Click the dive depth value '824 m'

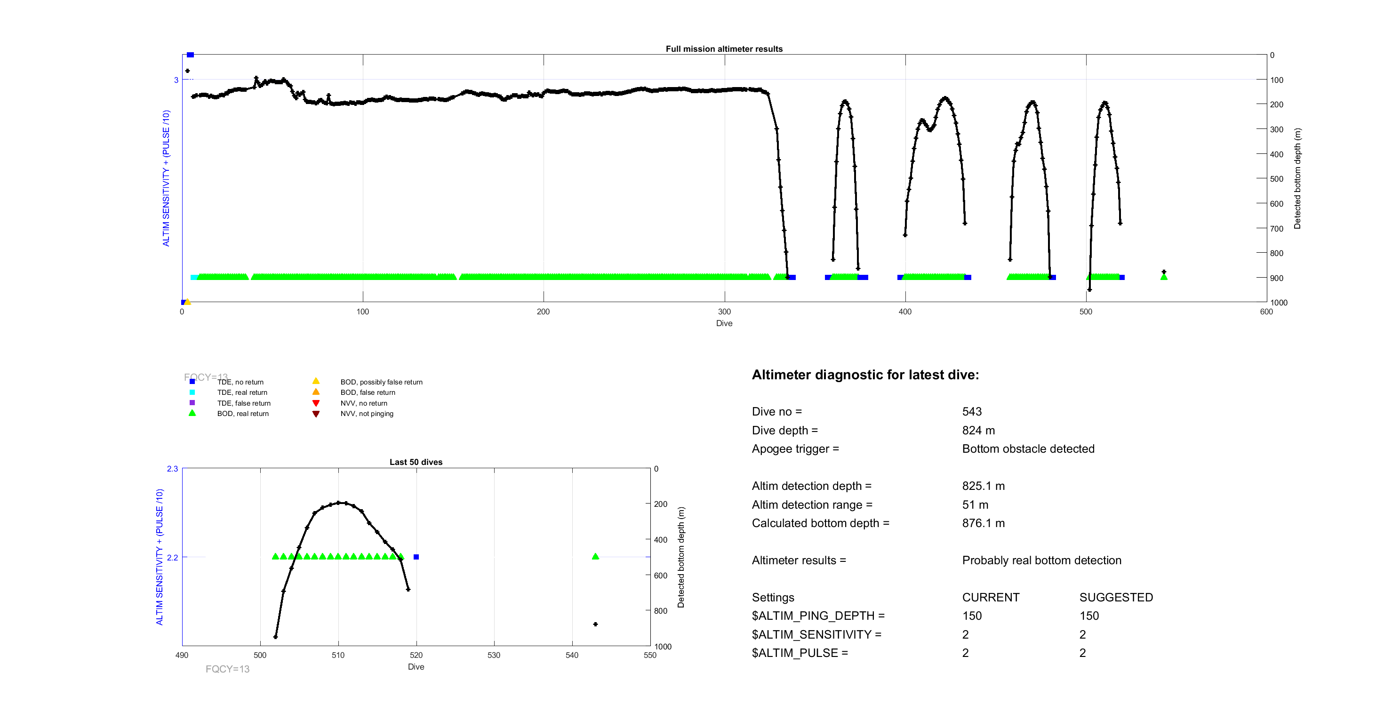click(x=979, y=430)
